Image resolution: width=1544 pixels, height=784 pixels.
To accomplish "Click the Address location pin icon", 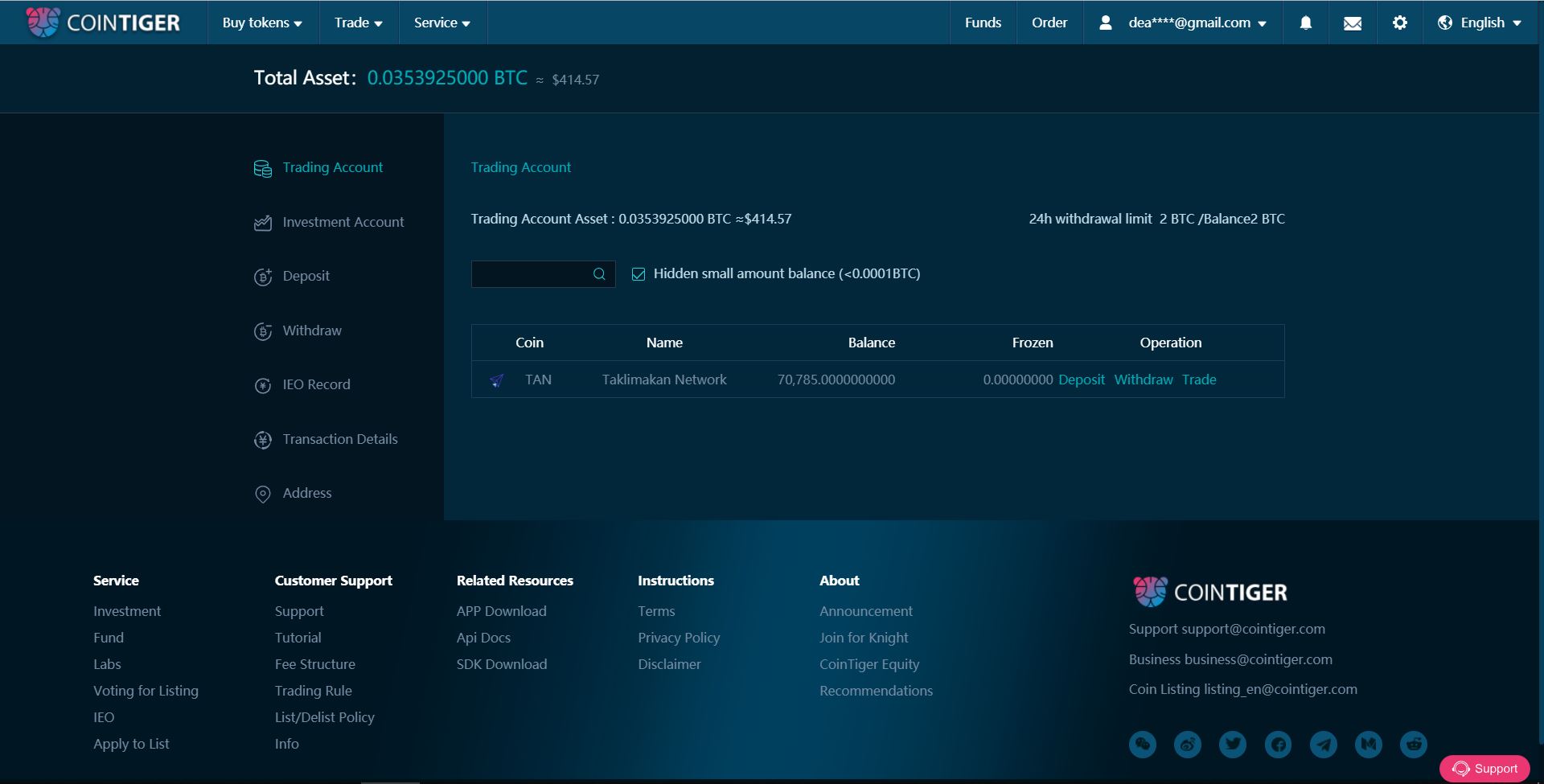I will 263,494.
